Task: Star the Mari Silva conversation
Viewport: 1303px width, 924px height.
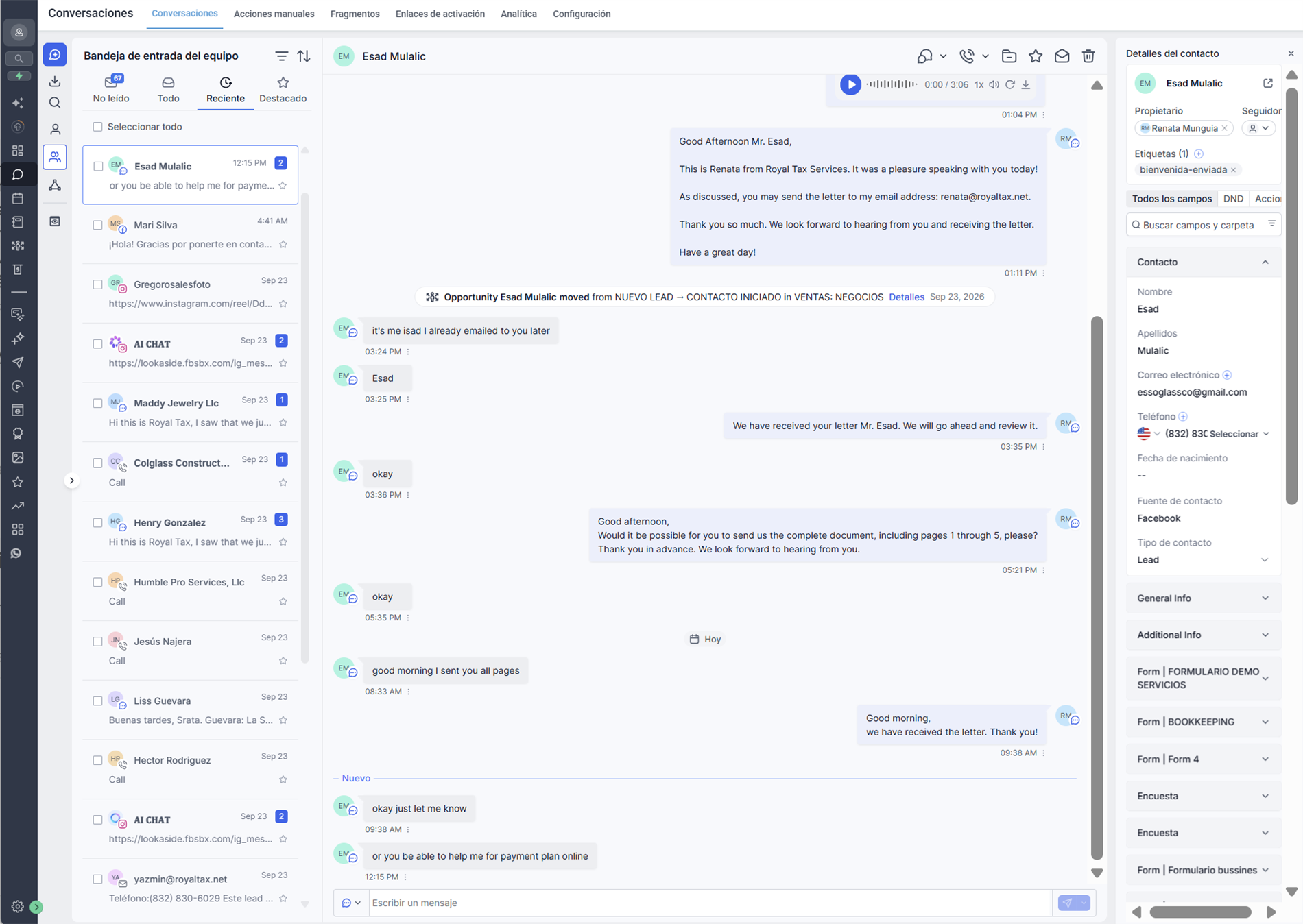Action: (283, 245)
